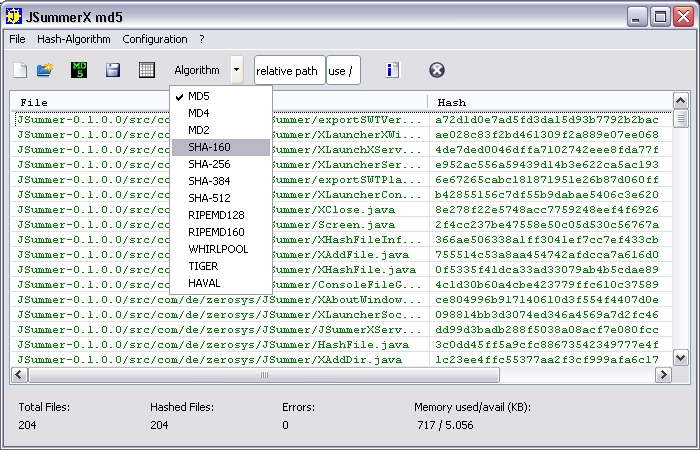
Task: Click the new document icon
Action: 20,70
